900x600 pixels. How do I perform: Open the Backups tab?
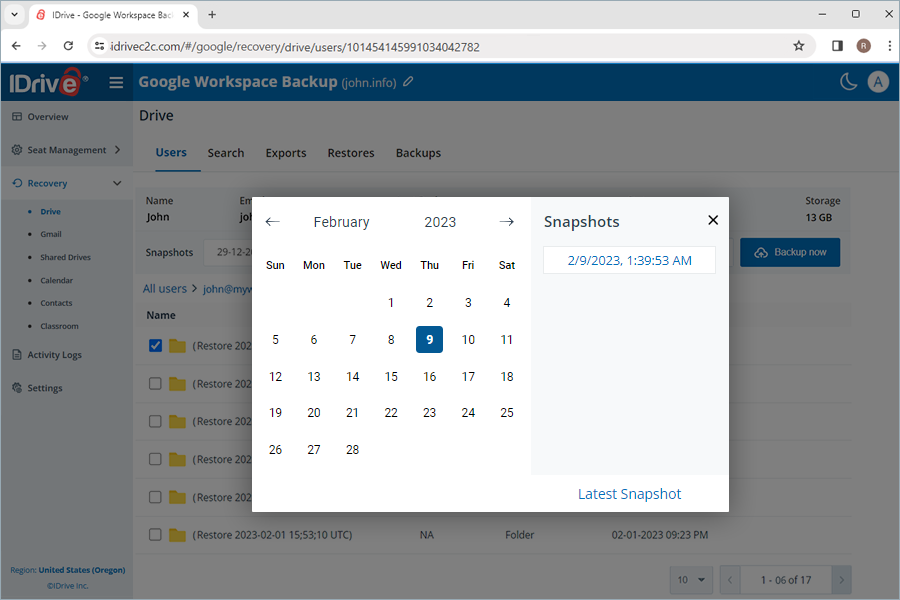pos(418,153)
